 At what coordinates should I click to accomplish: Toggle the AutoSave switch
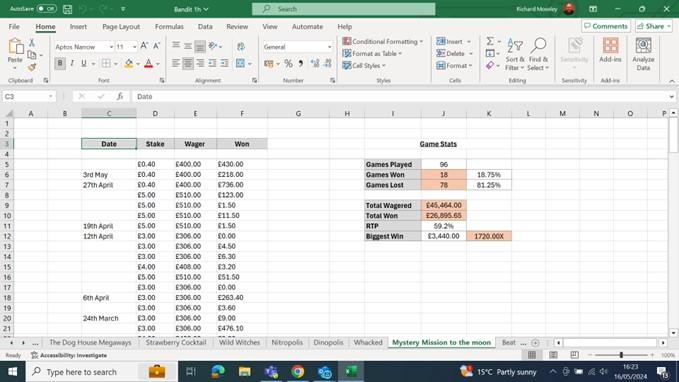[x=46, y=9]
